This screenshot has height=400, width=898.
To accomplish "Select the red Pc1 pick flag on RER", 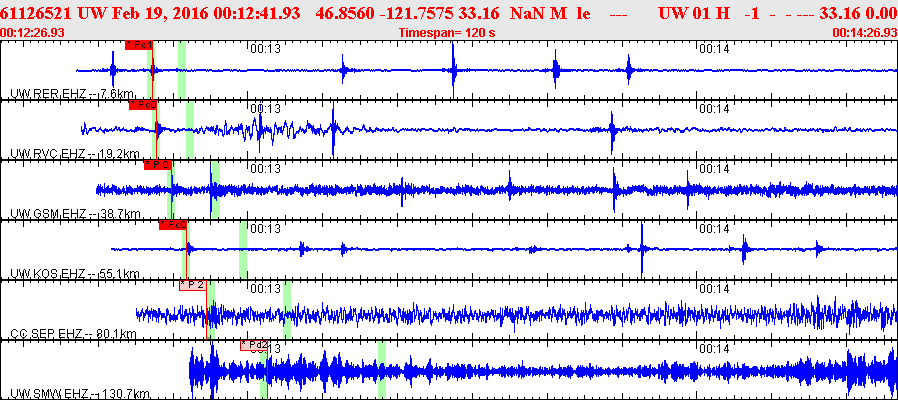I will click(x=139, y=45).
